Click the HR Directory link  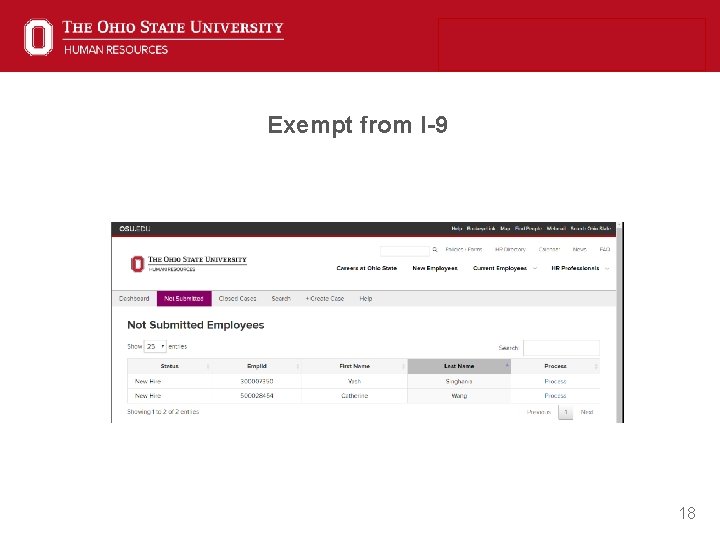pos(510,249)
